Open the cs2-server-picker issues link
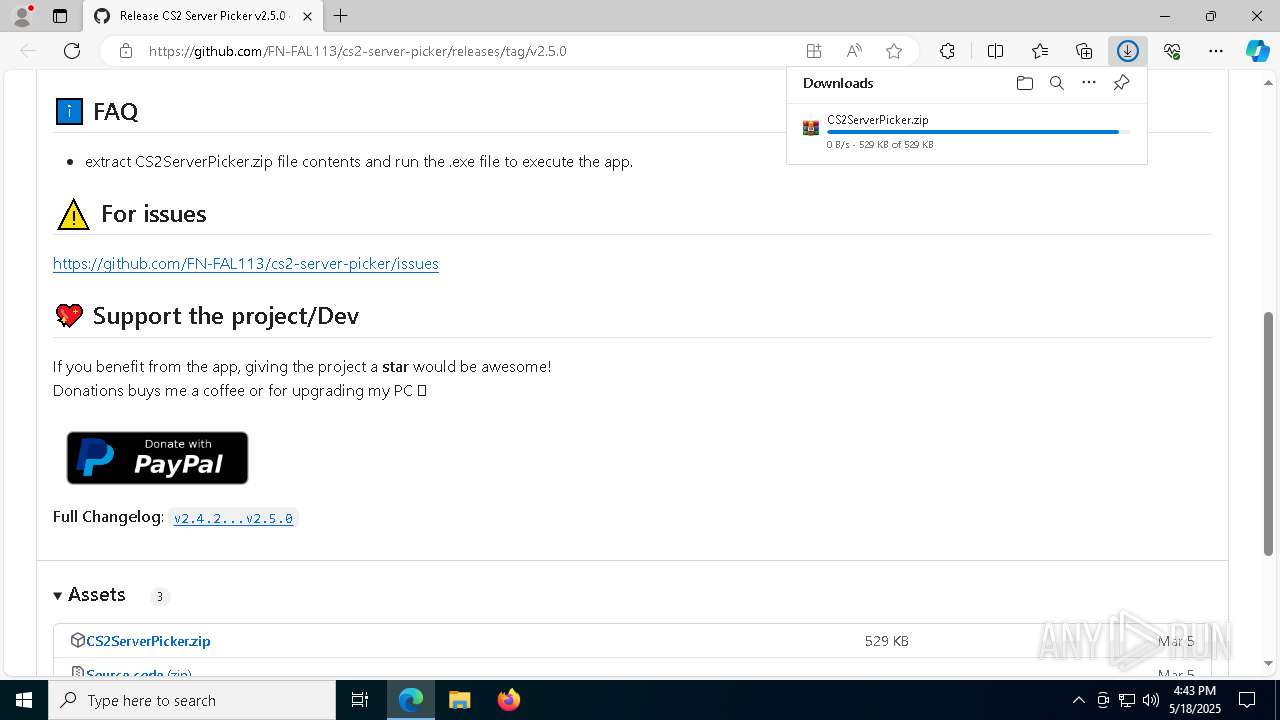This screenshot has height=720, width=1280. click(246, 264)
